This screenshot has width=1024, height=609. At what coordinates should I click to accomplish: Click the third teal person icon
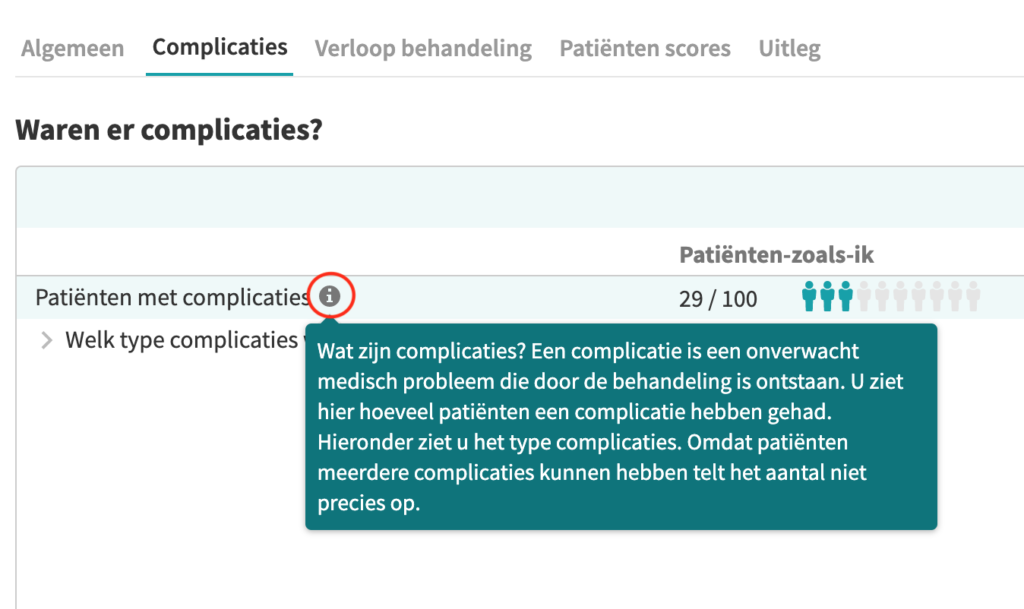[846, 296]
